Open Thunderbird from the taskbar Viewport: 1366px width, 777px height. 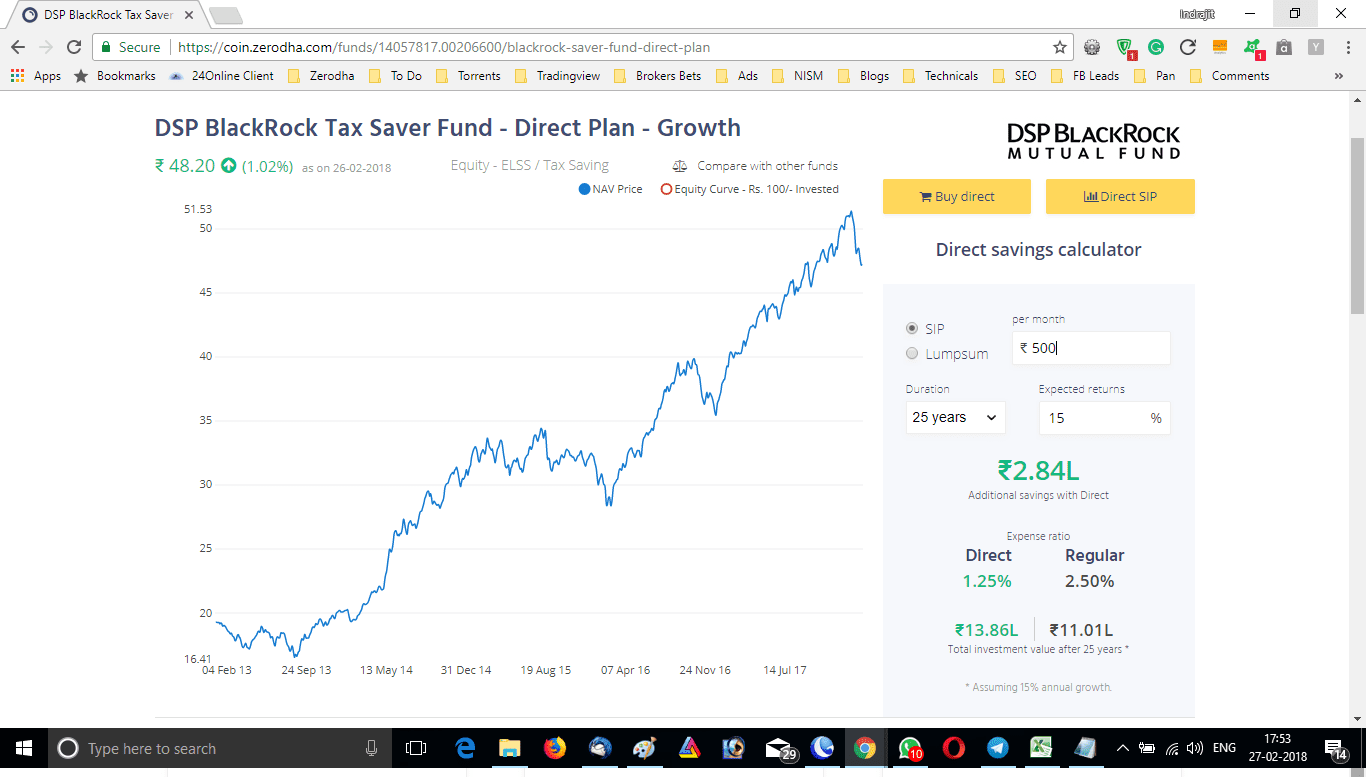point(600,748)
